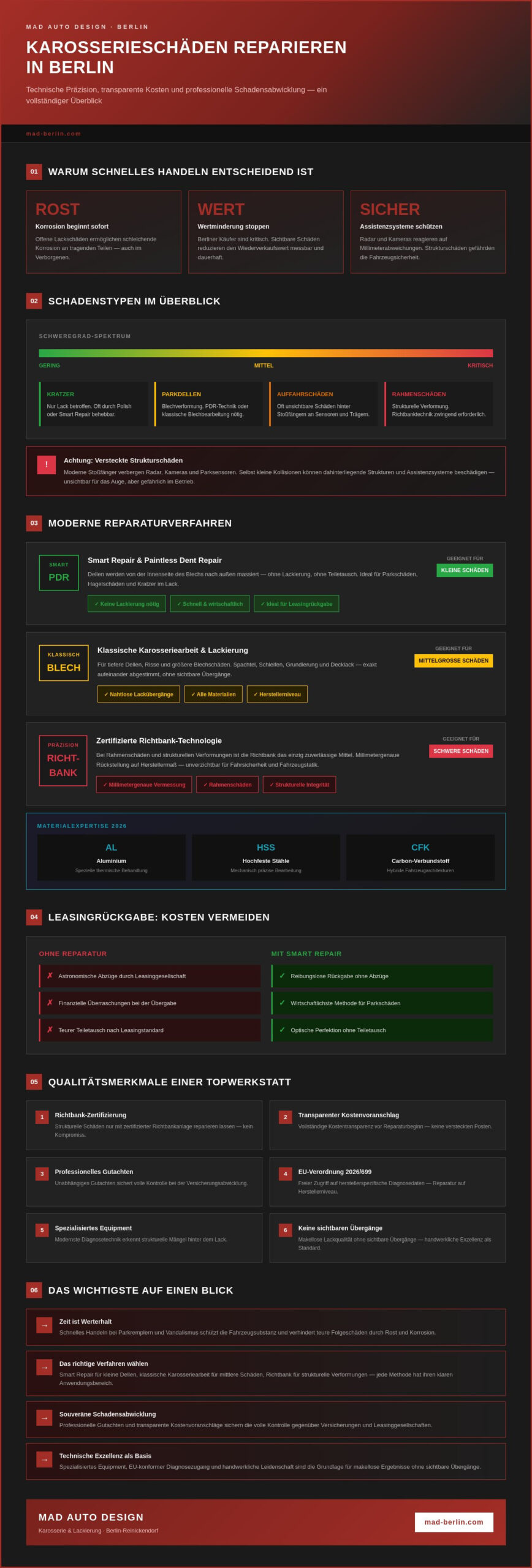Click the arrow icon beside Souveräne Schadensabwicklung

pyautogui.click(x=44, y=1418)
